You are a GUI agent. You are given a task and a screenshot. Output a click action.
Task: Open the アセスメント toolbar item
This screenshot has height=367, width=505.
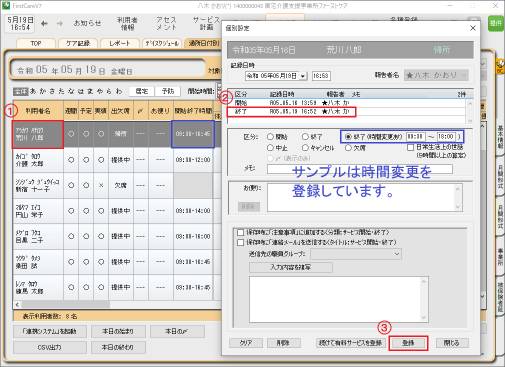pyautogui.click(x=166, y=23)
